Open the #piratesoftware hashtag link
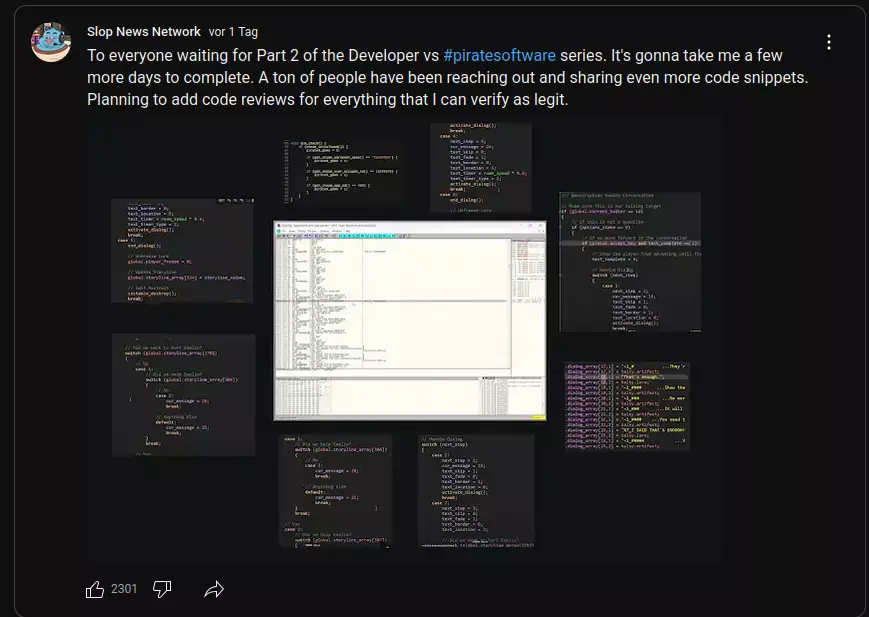Screen dimensions: 869x617 point(499,55)
